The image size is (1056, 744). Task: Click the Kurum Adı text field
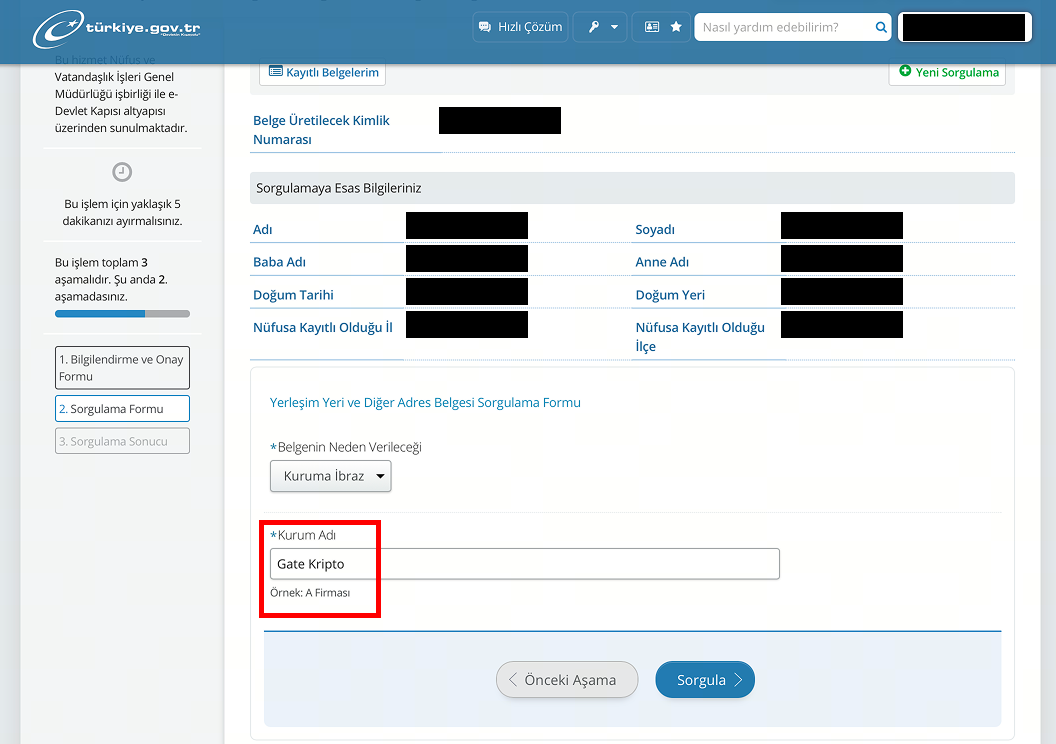pyautogui.click(x=525, y=564)
